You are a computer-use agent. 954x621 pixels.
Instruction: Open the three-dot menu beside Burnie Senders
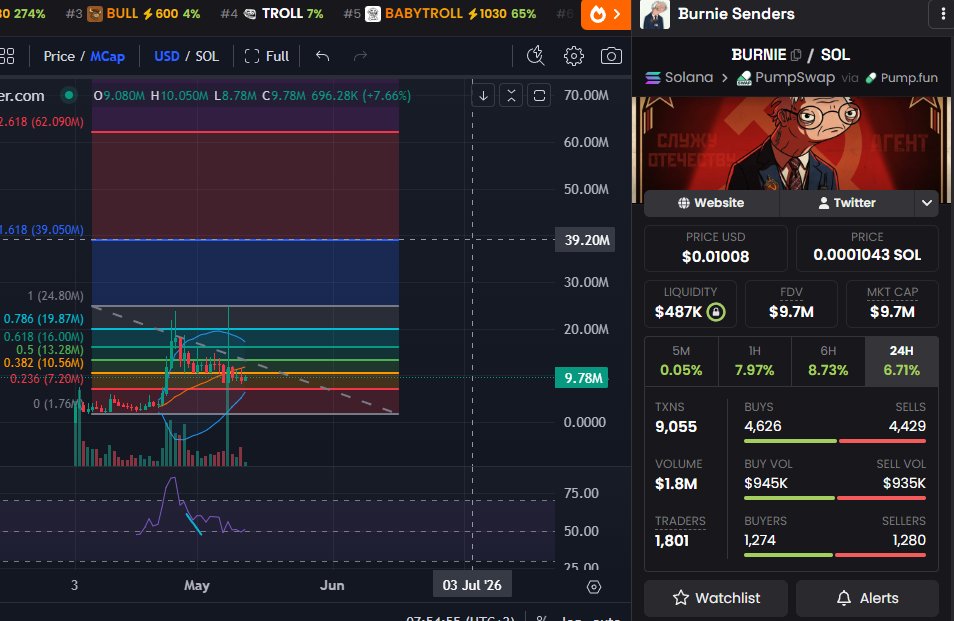tap(942, 14)
